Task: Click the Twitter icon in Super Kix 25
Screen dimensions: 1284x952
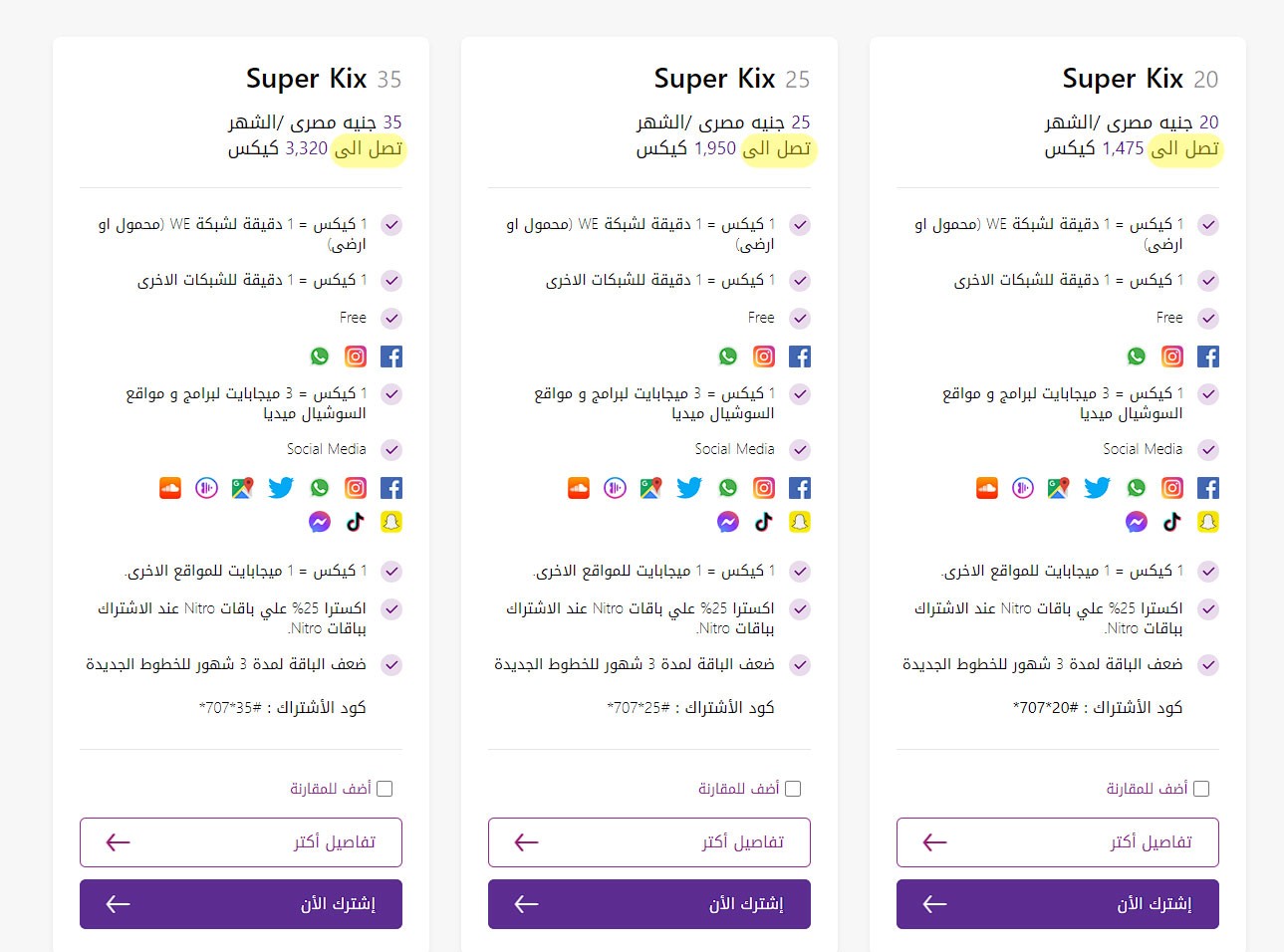Action: [x=689, y=488]
